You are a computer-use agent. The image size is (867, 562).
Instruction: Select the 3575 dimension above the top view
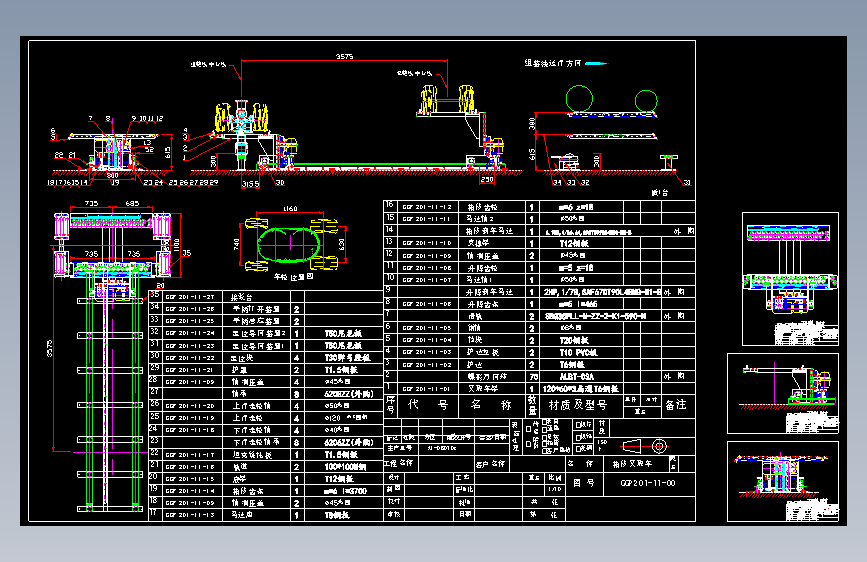coord(344,56)
